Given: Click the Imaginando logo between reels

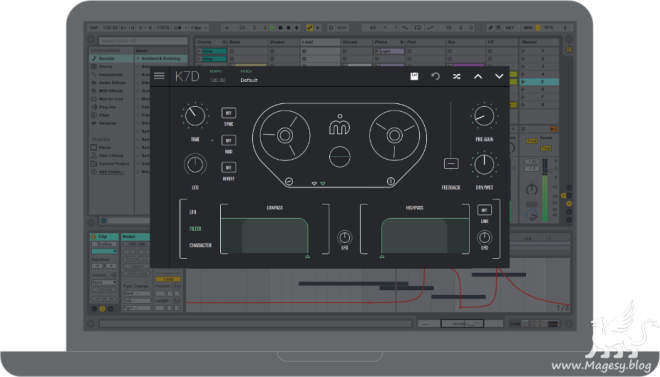Looking at the screenshot, I should tap(340, 125).
